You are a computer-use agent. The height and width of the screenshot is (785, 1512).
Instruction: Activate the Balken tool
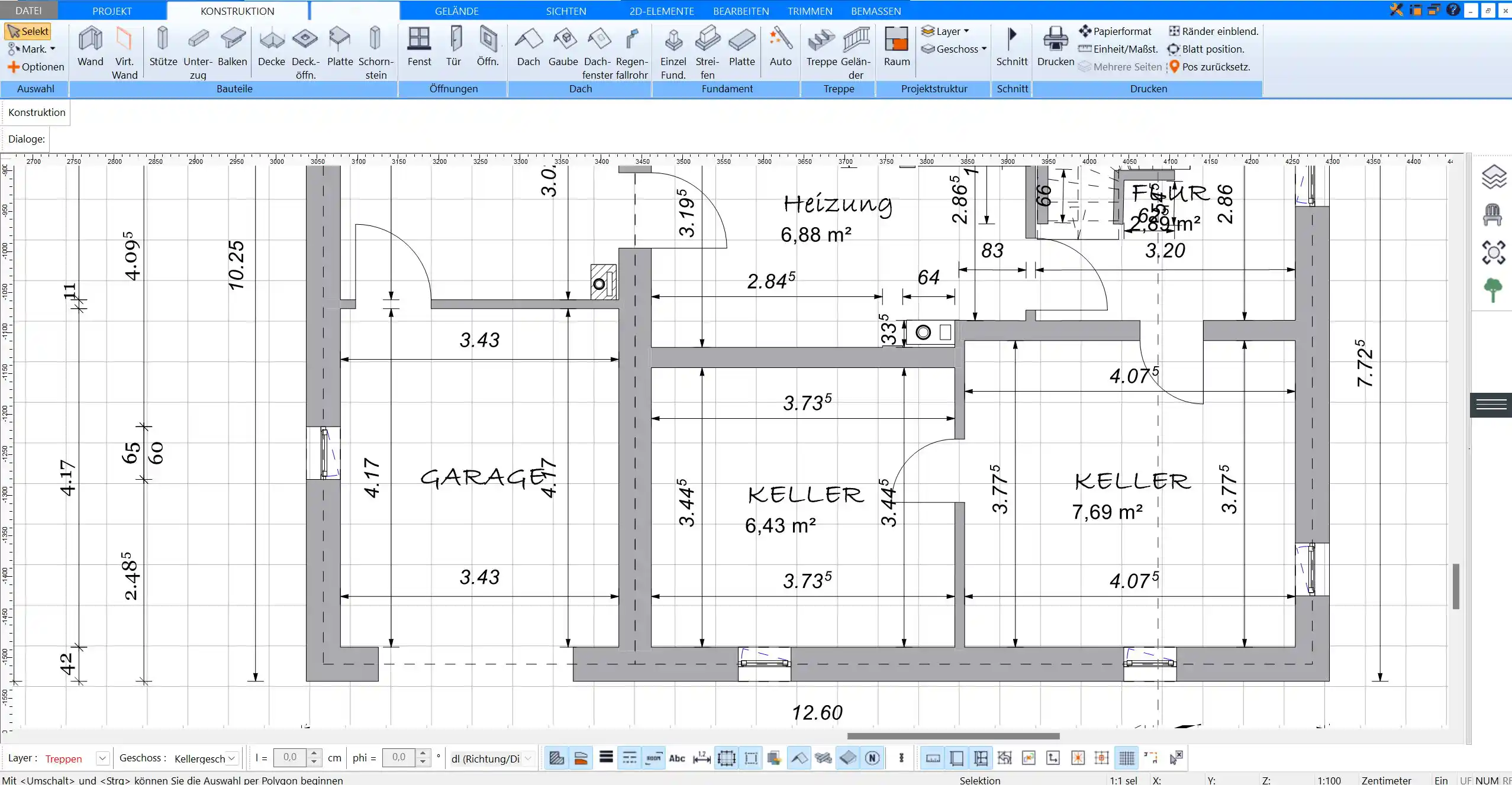[x=233, y=46]
